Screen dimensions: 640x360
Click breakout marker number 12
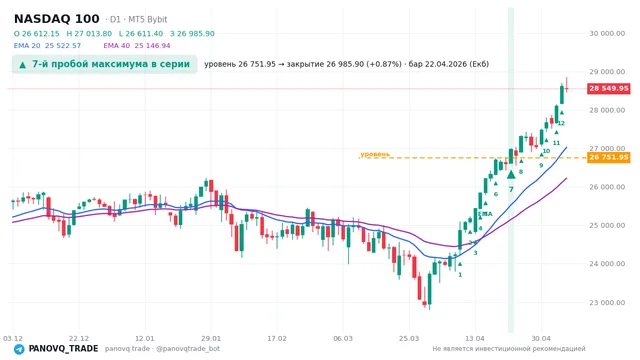click(561, 123)
